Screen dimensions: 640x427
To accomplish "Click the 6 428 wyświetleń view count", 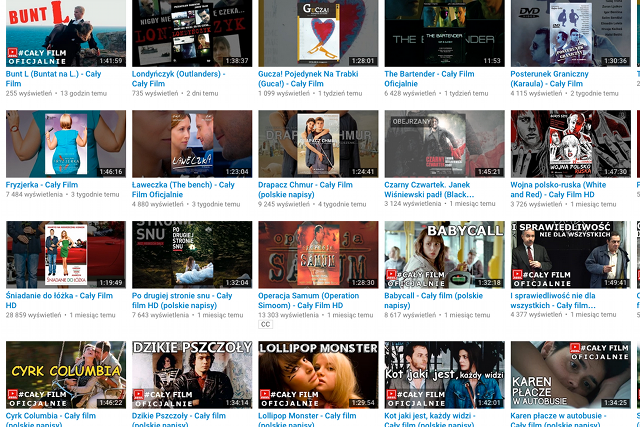I will click(x=410, y=93).
